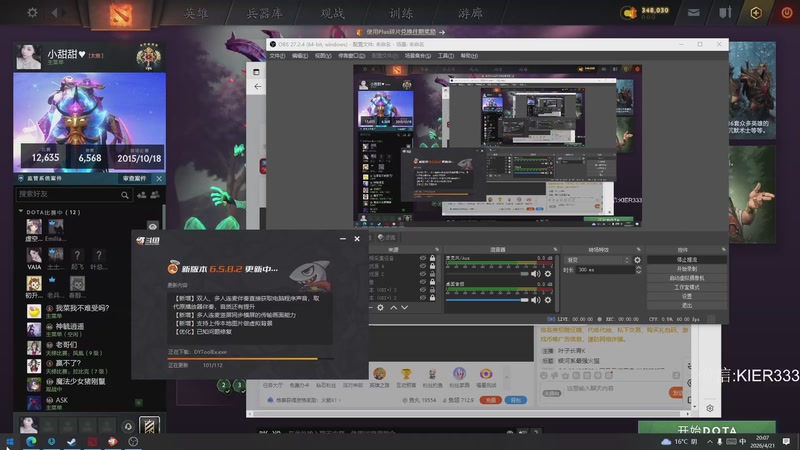Collapse the live page icon row chevron
Screen dimensions: 800x450
[x=507, y=378]
